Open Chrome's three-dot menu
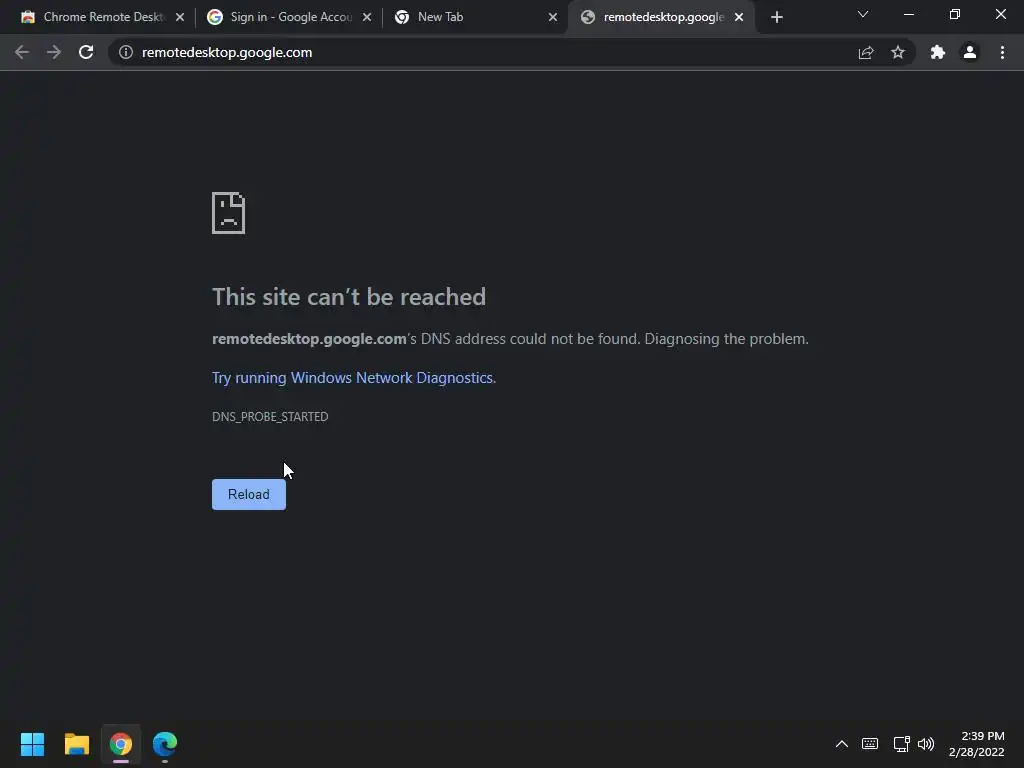1024x768 pixels. [1002, 52]
